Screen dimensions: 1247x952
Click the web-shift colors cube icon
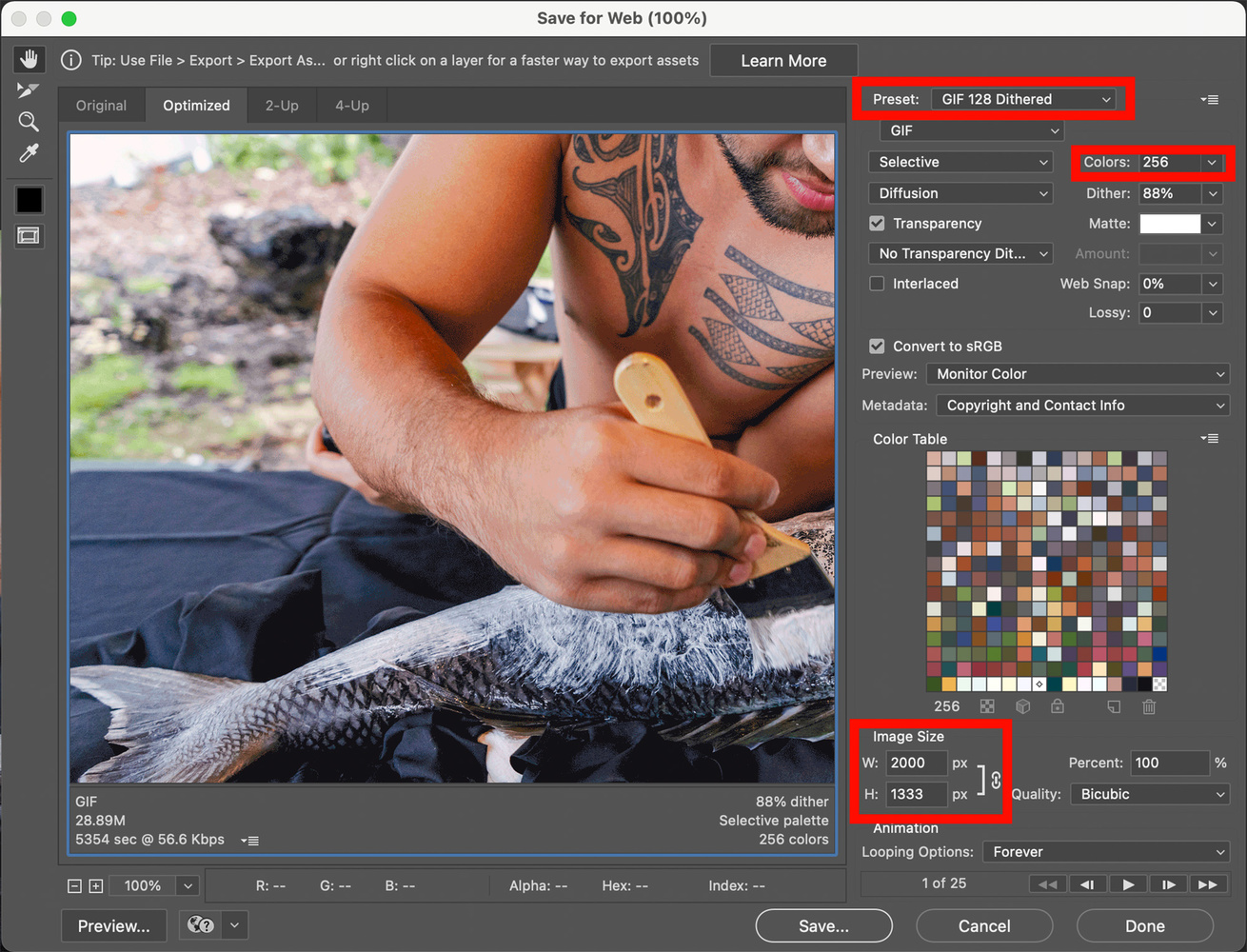tap(1023, 706)
